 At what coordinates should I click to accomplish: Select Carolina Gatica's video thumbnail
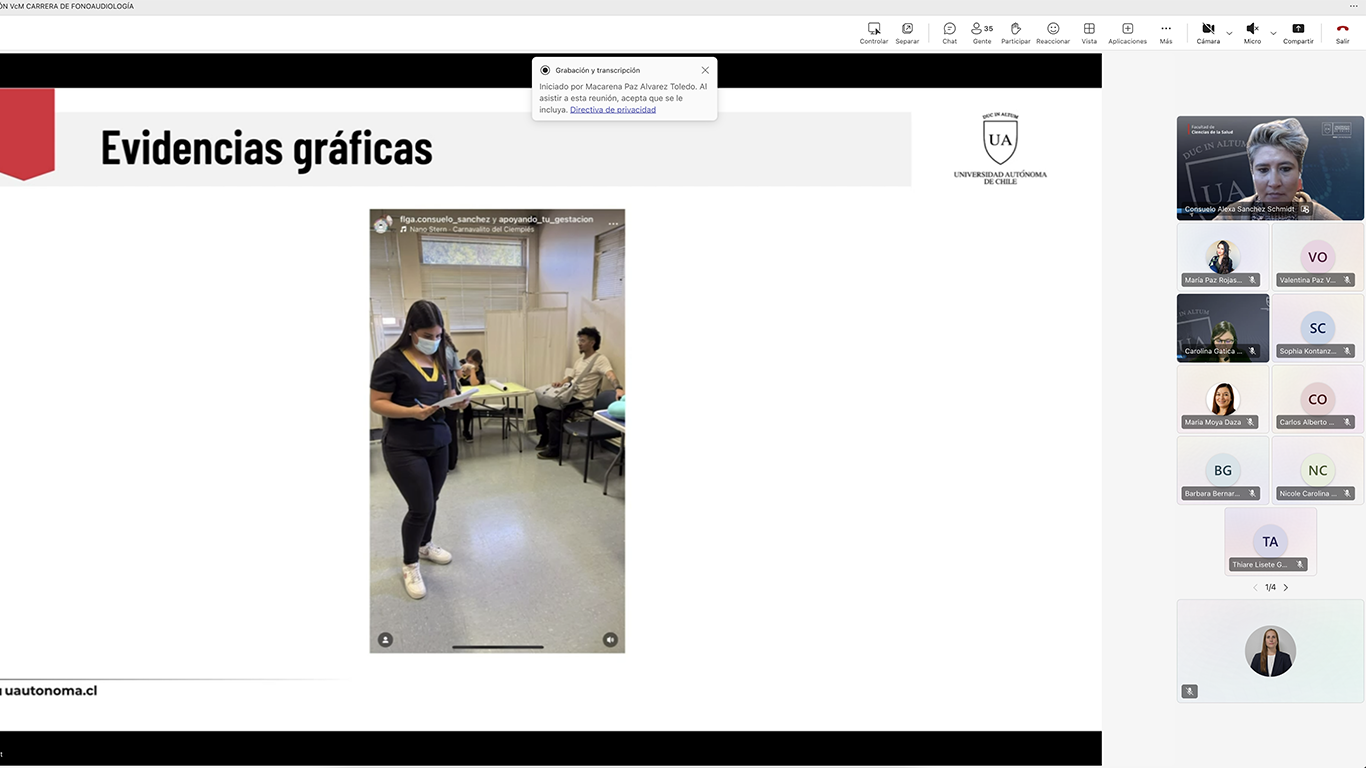pos(1221,327)
